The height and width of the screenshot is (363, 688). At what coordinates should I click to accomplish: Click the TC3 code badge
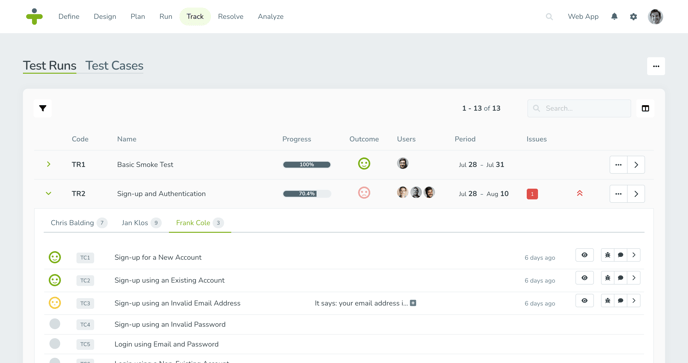pyautogui.click(x=85, y=303)
